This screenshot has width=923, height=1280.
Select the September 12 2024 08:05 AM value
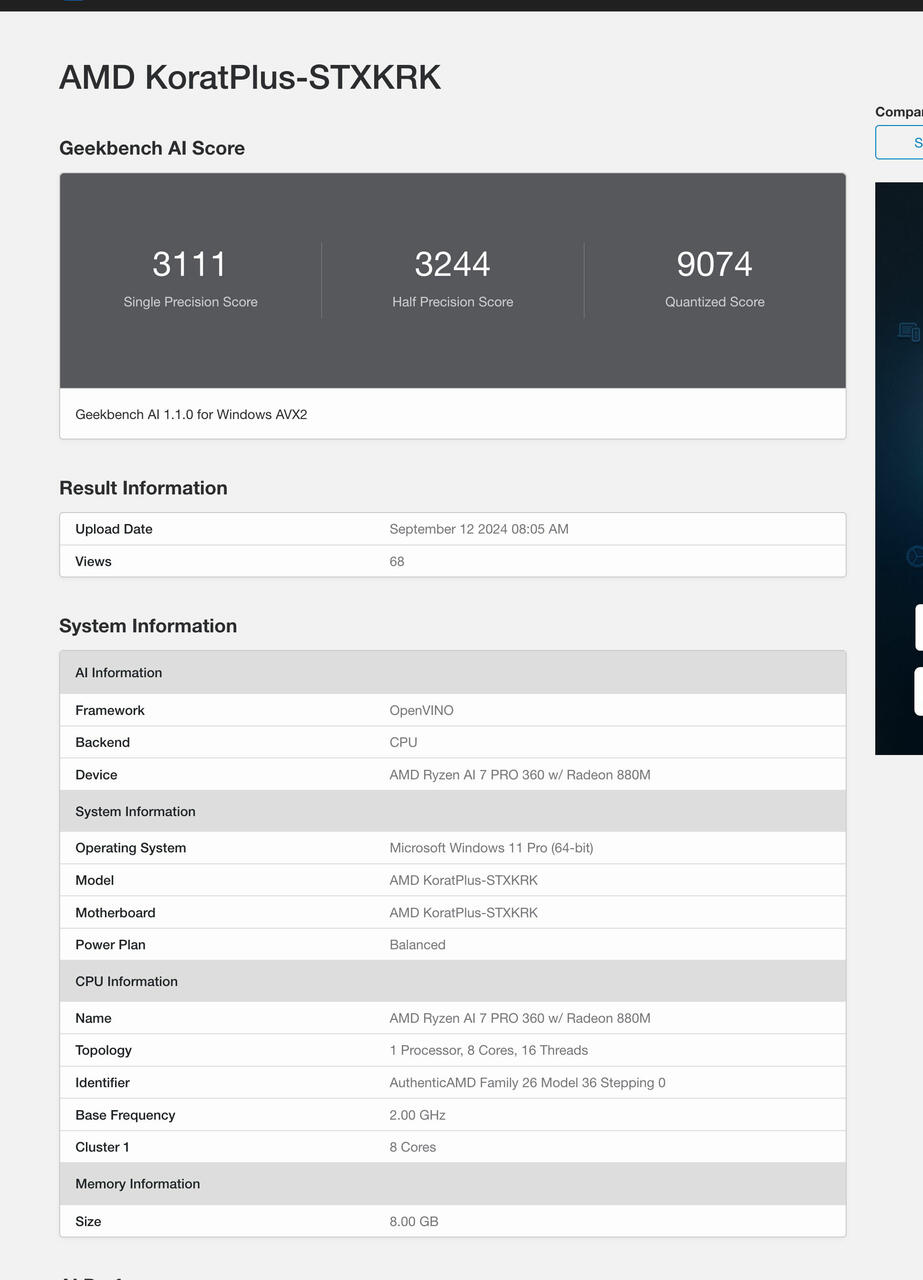click(479, 529)
